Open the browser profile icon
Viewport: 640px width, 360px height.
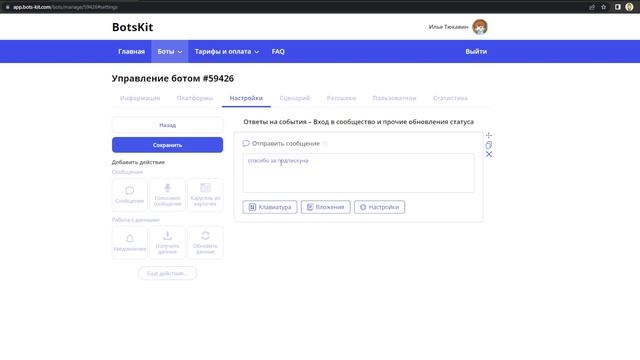[x=629, y=7]
